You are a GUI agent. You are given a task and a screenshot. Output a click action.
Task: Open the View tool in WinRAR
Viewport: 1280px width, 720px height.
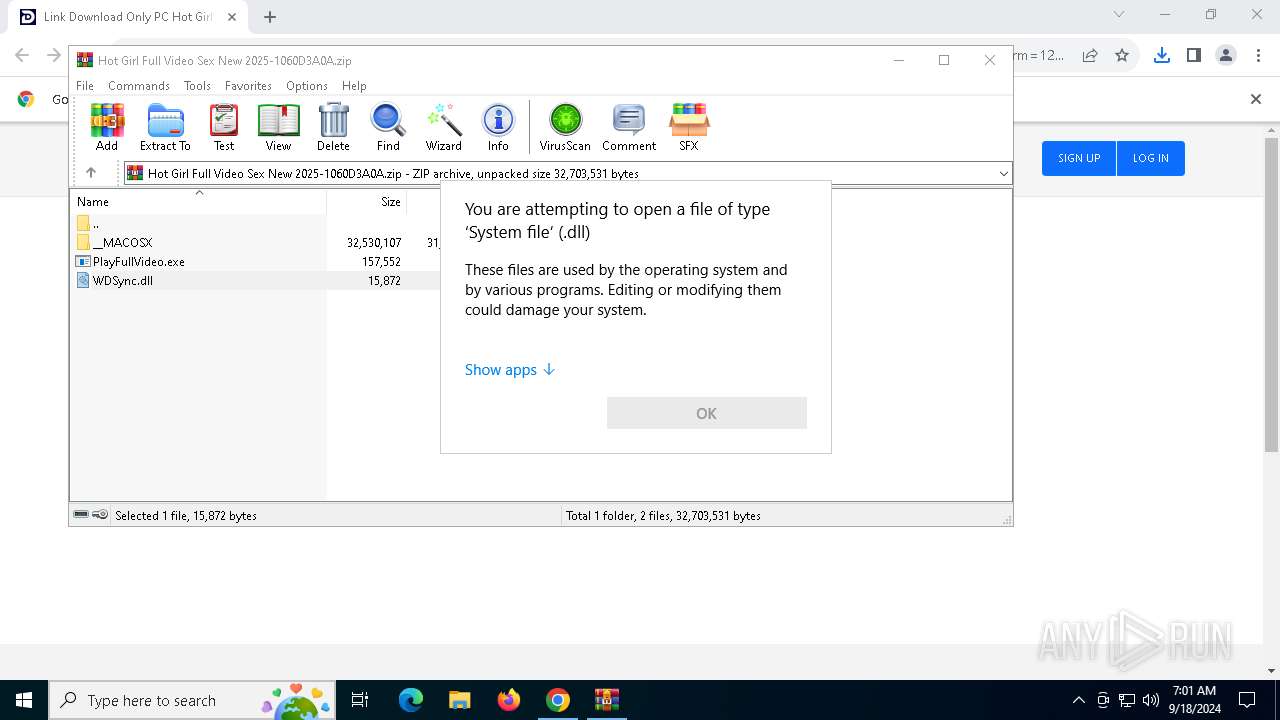278,127
